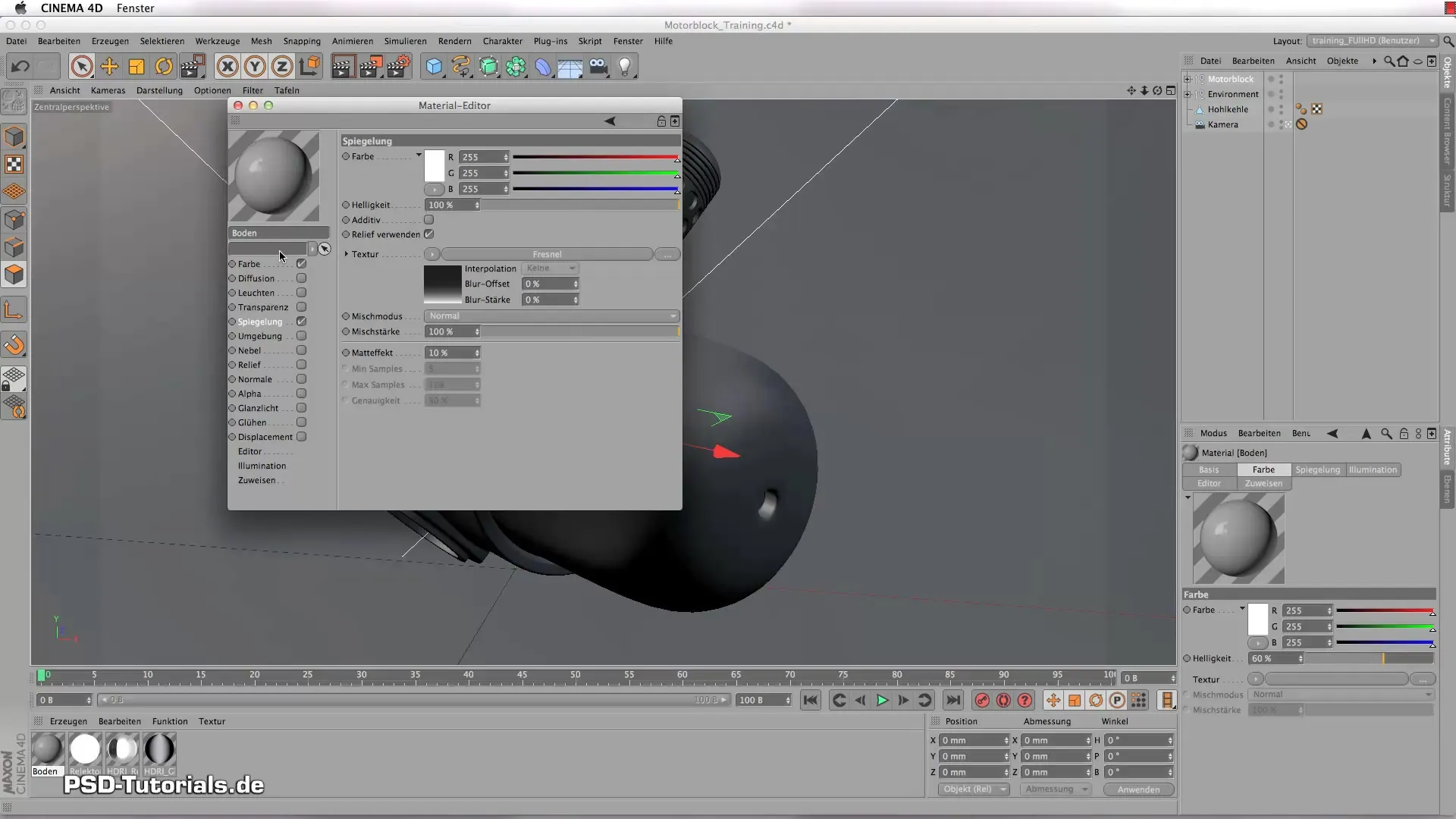Open Farbe color mode arrow in Material-Editor
This screenshot has height=819, width=1456.
418,155
